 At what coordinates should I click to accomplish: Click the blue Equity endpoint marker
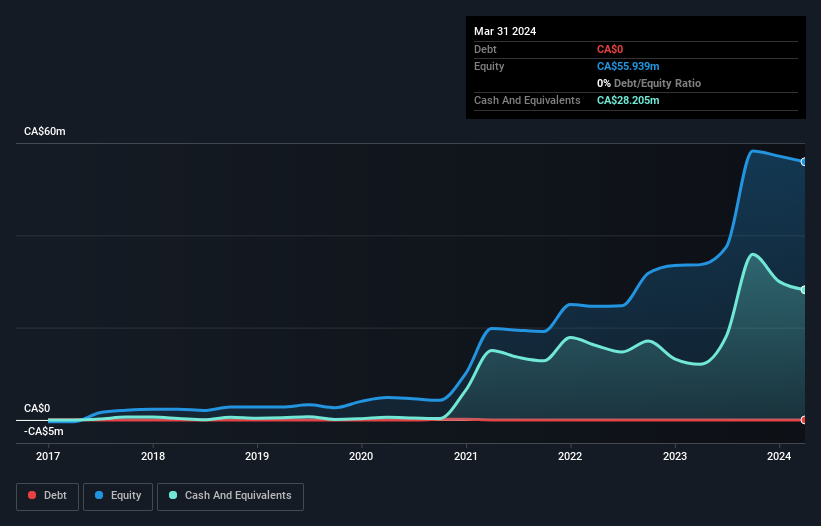804,162
